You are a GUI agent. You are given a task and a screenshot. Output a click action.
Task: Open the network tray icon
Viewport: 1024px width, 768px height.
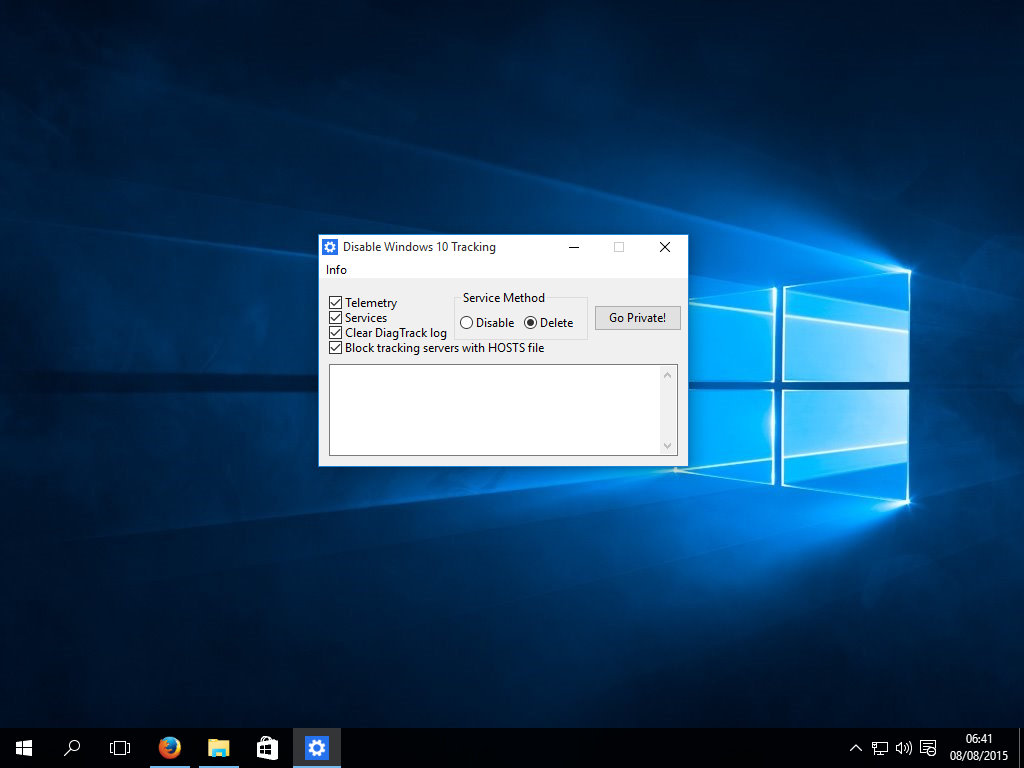point(880,747)
